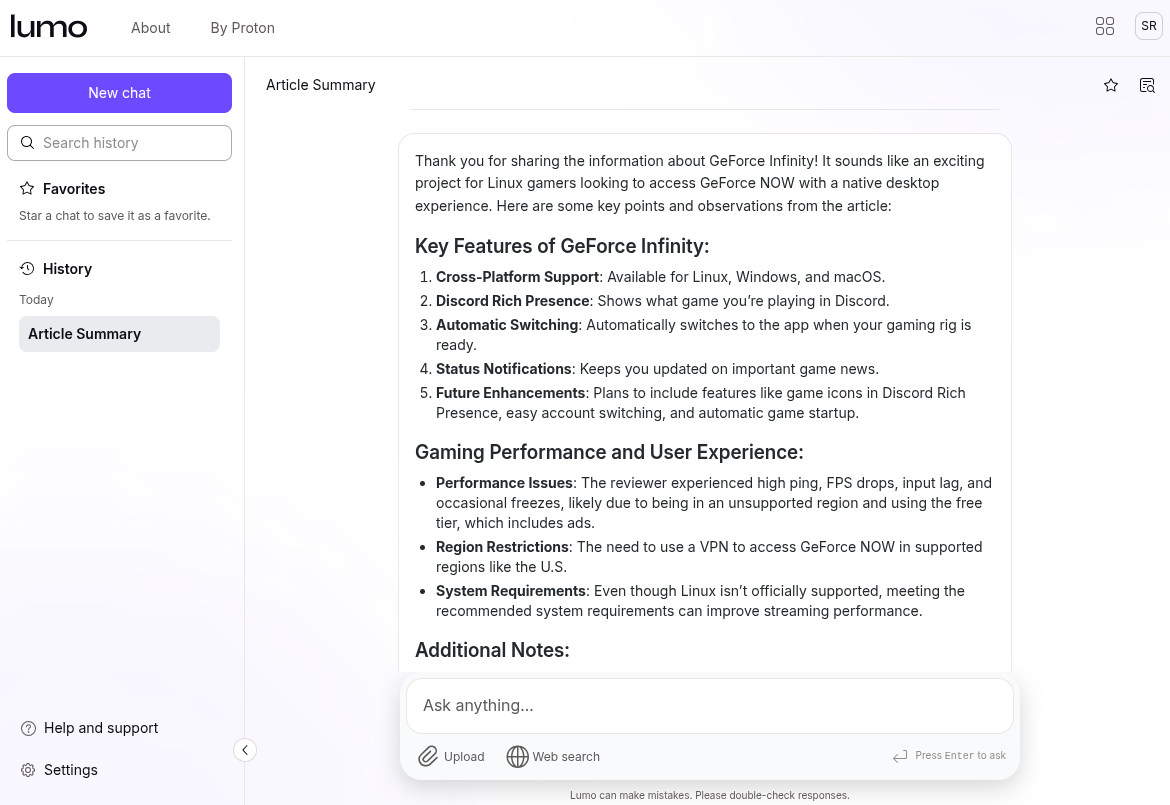
Task: Open the Article Summary chat in history
Action: tap(119, 334)
